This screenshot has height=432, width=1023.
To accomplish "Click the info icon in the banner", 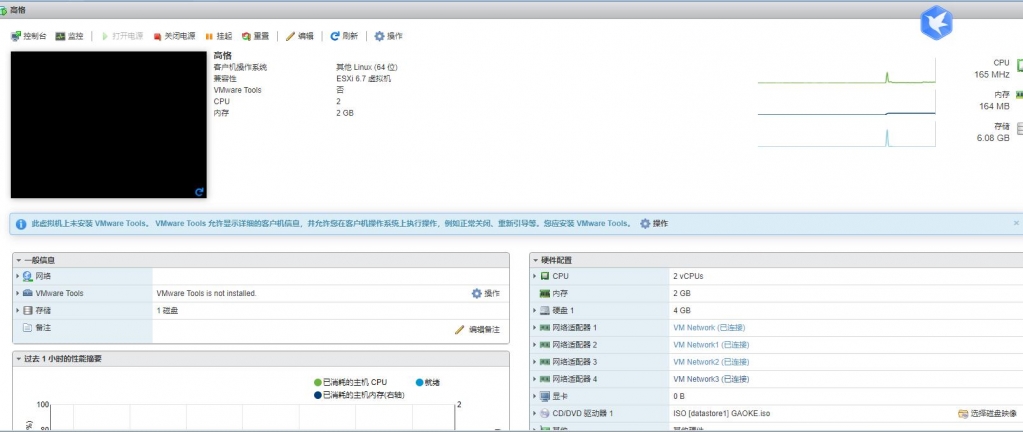I will click(21, 224).
